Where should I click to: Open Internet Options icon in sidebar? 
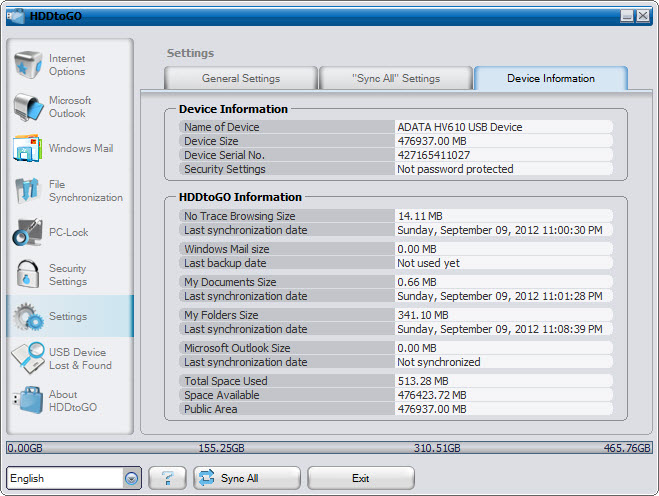(x=28, y=65)
